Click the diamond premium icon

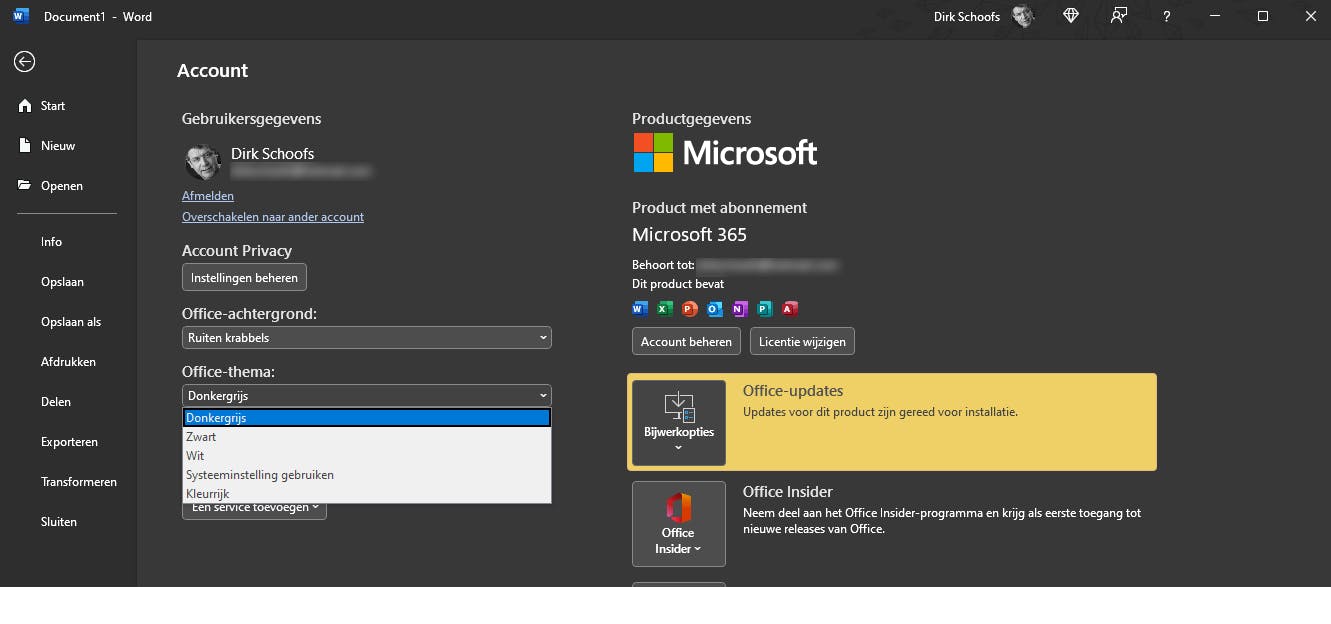1071,16
